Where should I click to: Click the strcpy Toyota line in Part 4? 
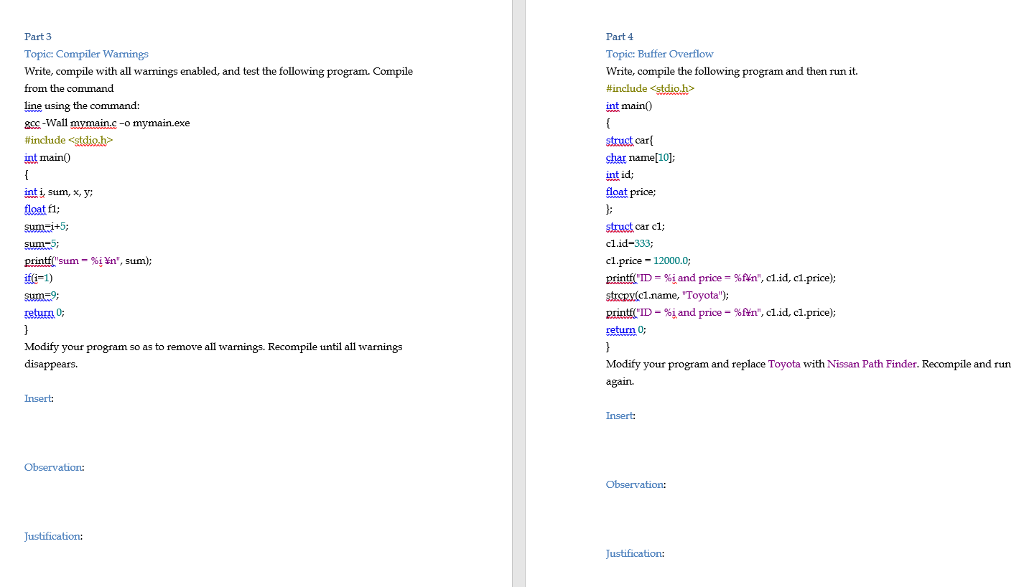(670, 295)
